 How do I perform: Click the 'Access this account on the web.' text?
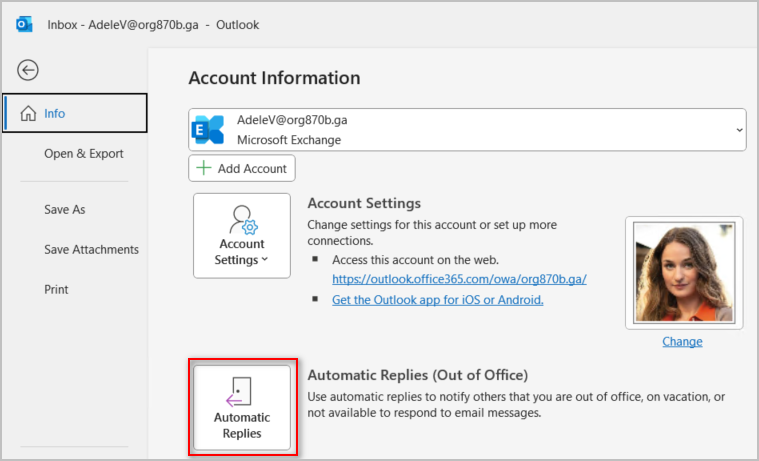pyautogui.click(x=415, y=260)
